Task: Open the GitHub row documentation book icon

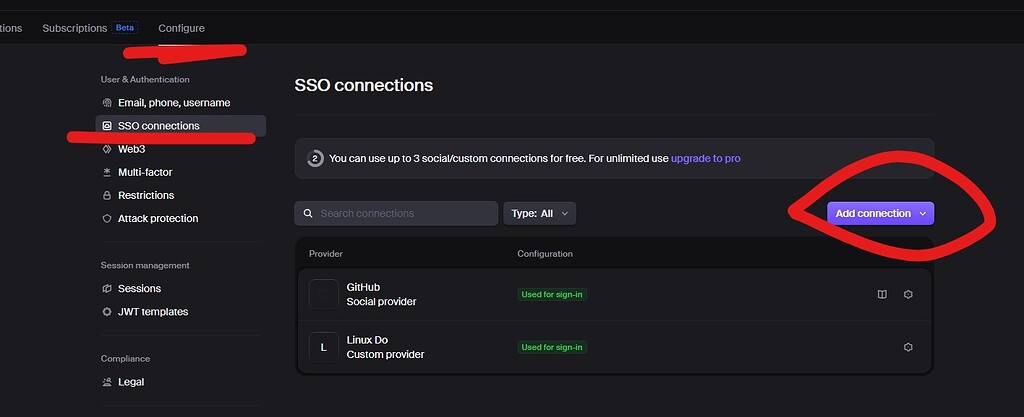Action: (882, 294)
